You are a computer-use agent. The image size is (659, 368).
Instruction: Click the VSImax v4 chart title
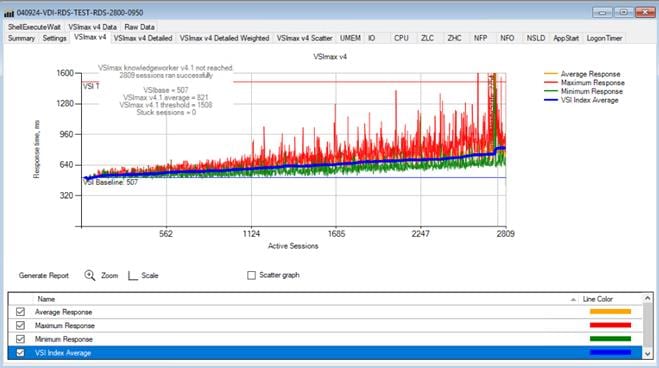click(330, 56)
